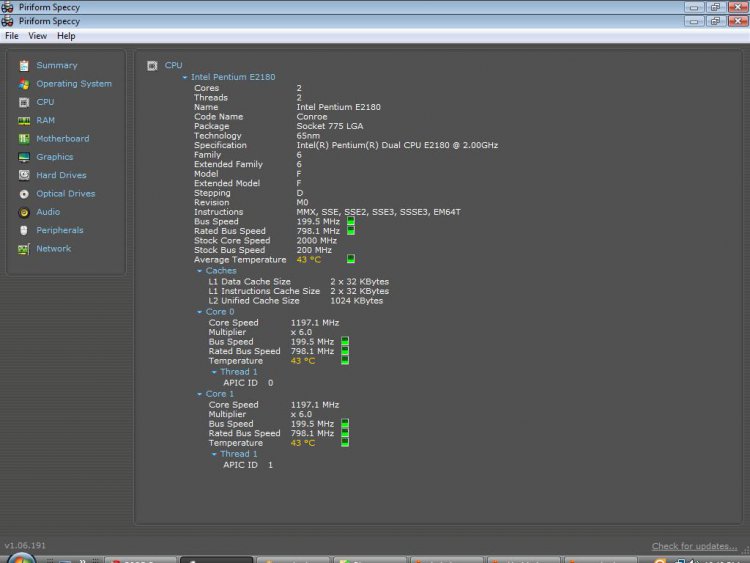Open the Network section label
Viewport: 750px width, 563px height.
click(x=54, y=249)
